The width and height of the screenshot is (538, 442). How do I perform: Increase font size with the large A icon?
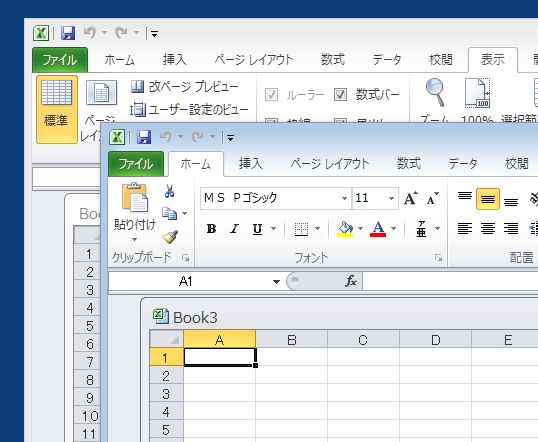click(411, 198)
